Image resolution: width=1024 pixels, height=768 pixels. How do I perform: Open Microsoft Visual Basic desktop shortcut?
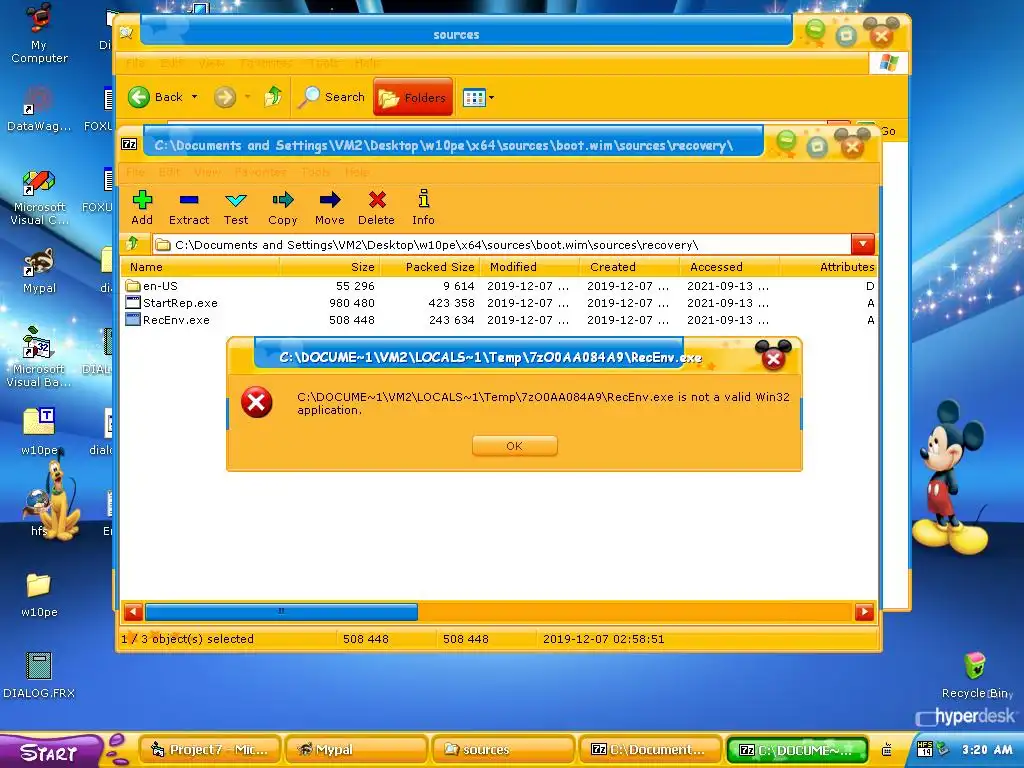click(39, 357)
